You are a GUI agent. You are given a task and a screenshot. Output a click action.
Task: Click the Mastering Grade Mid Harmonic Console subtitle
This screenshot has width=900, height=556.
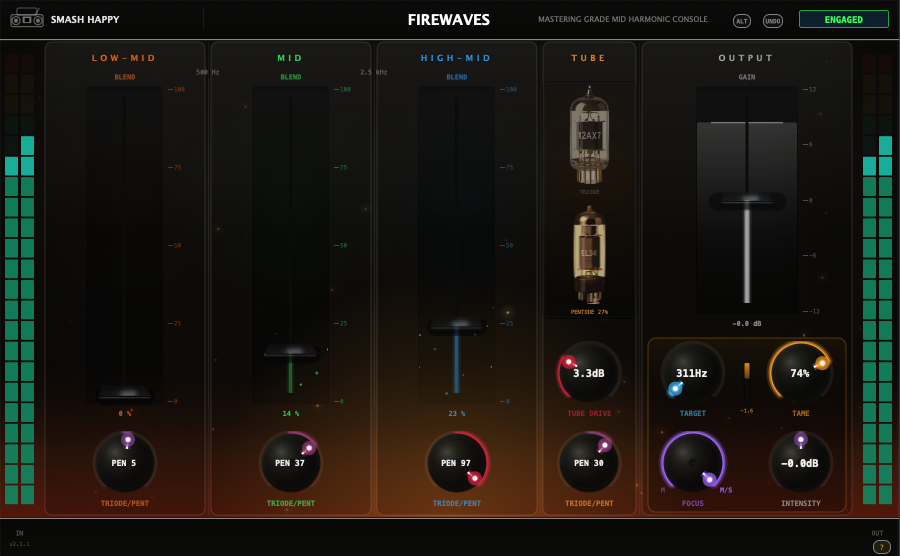pyautogui.click(x=623, y=19)
